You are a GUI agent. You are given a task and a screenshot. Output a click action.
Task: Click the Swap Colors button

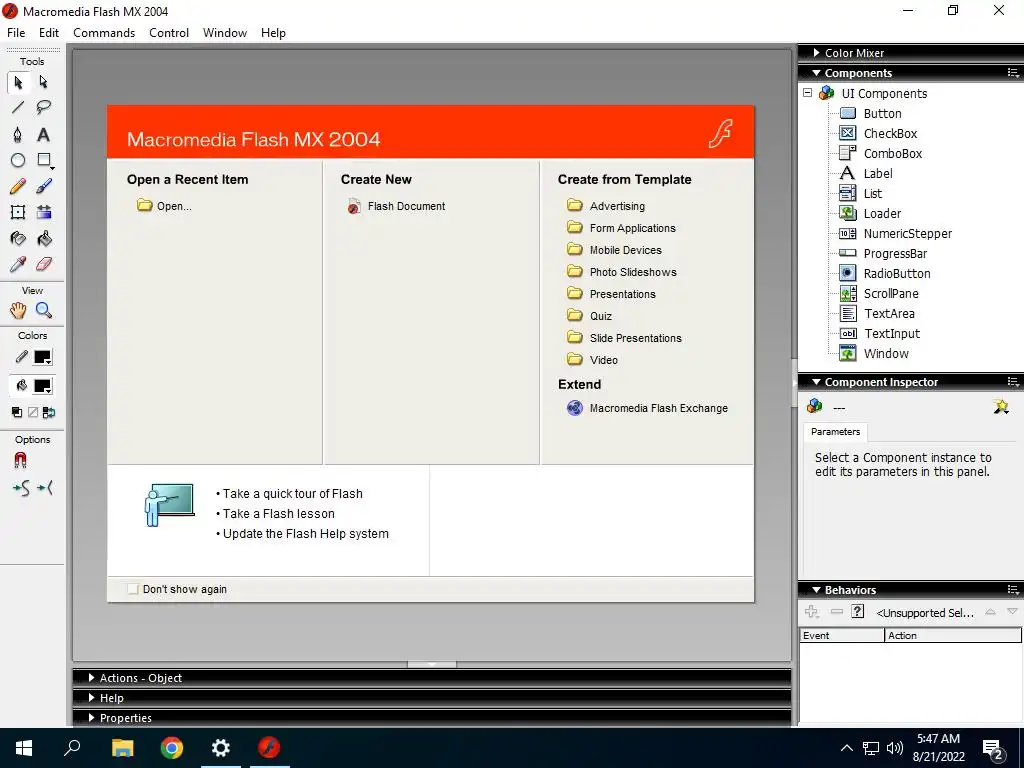[x=49, y=413]
